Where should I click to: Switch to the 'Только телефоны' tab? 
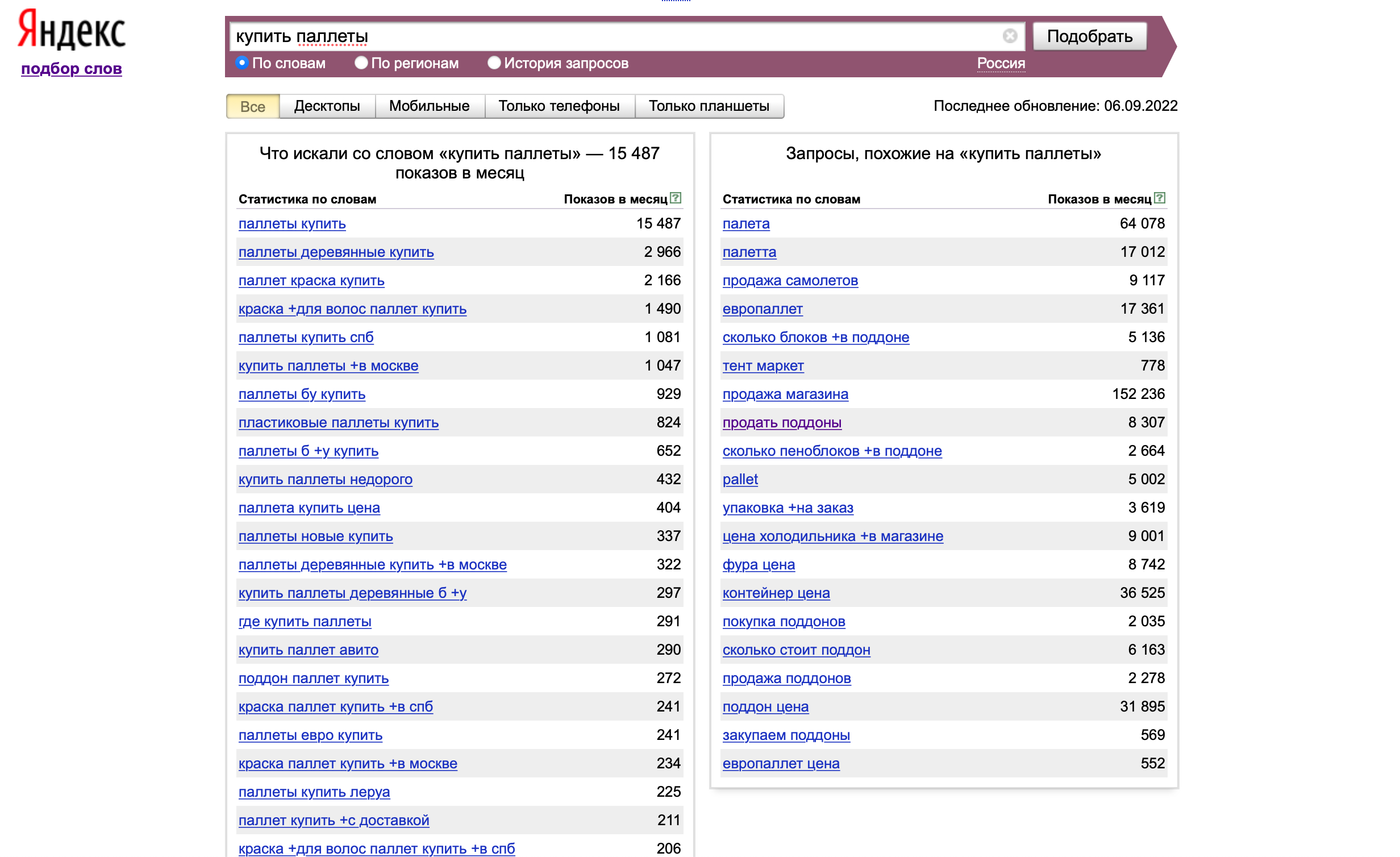559,106
